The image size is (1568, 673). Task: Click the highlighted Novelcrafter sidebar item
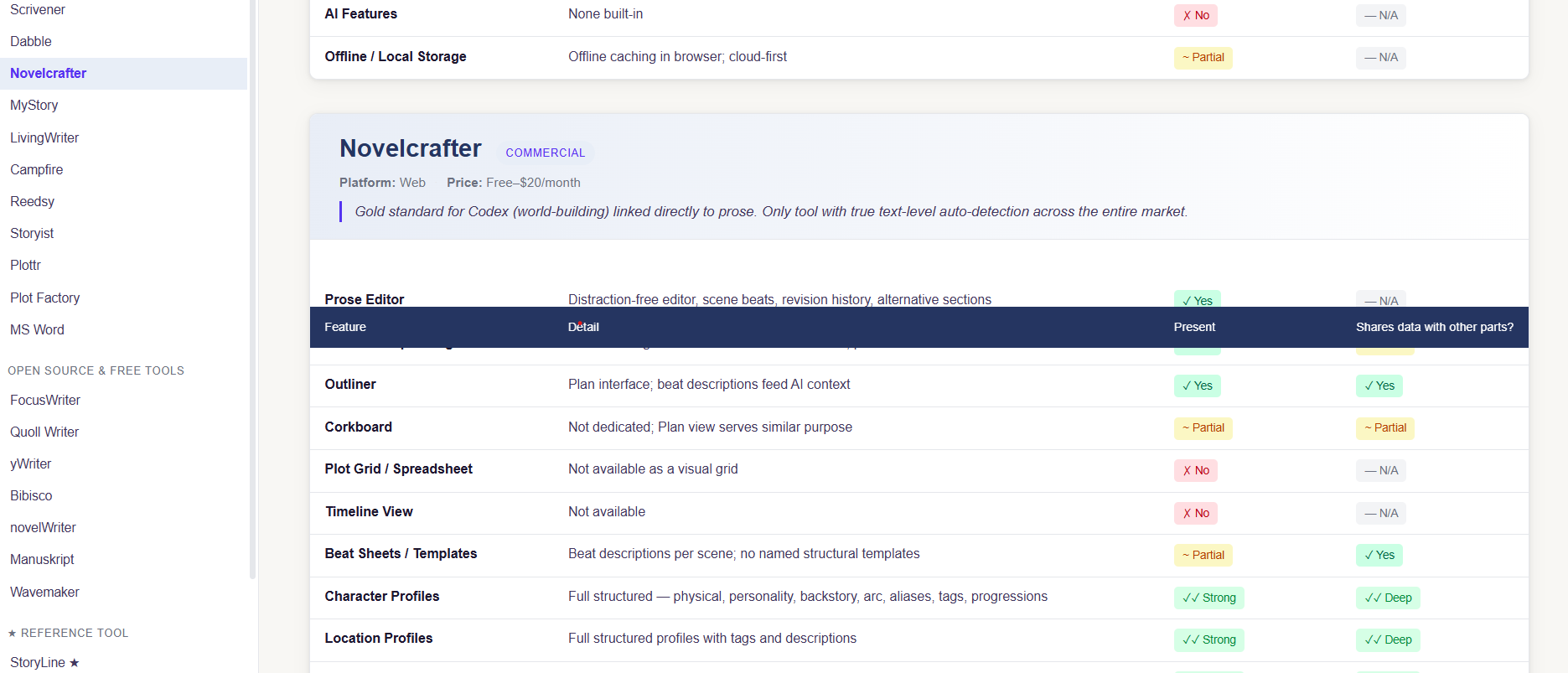tap(49, 73)
